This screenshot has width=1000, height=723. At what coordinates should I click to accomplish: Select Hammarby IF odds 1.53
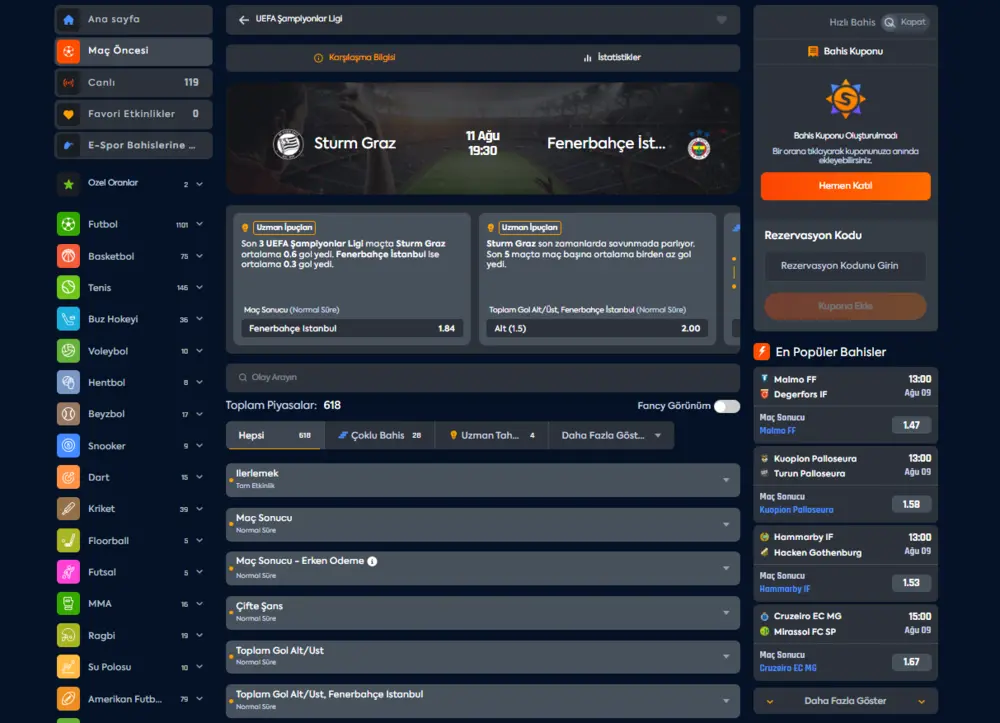(911, 583)
